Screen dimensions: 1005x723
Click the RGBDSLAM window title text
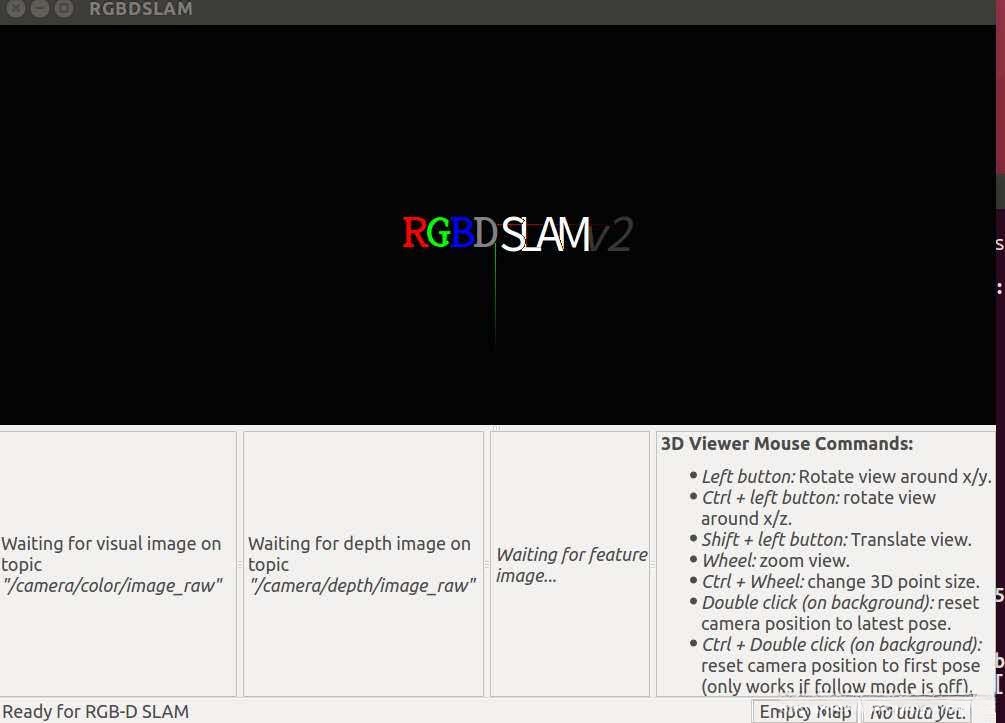pyautogui.click(x=140, y=9)
